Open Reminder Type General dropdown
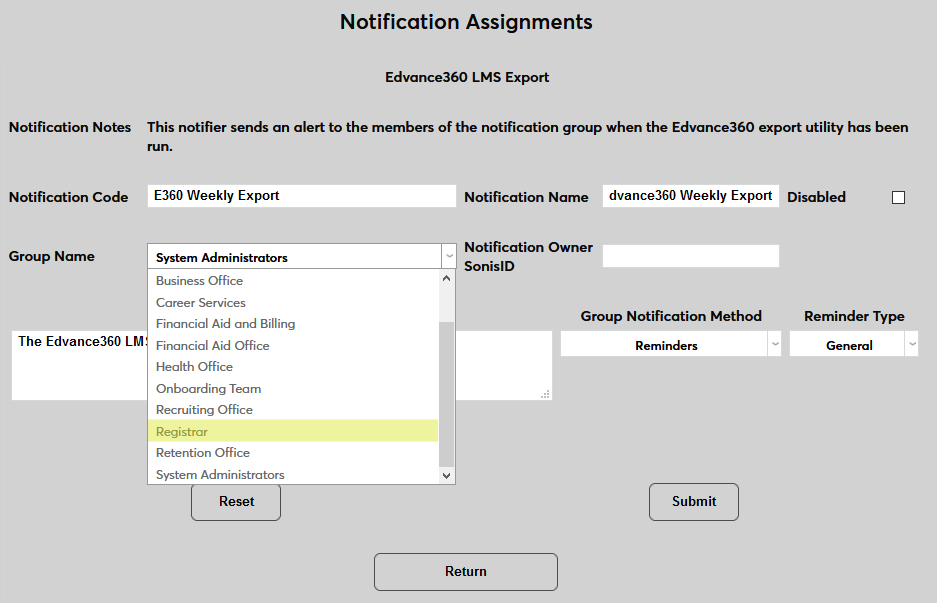Viewport: 937px width, 603px height. coord(853,345)
